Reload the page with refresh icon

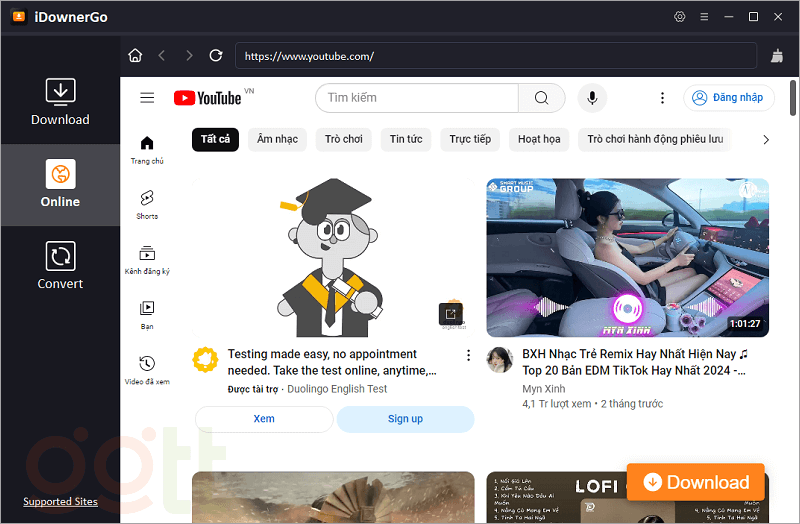pyautogui.click(x=216, y=56)
